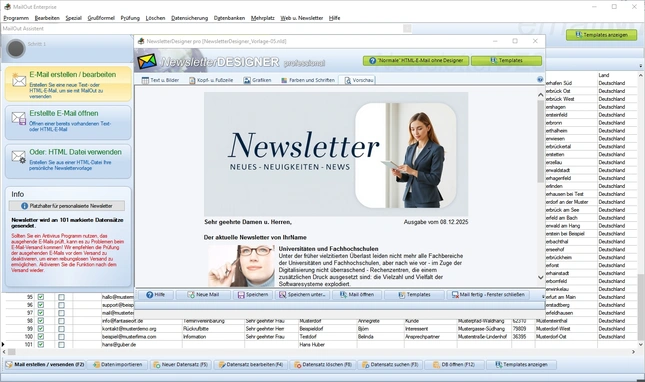Toggle first checkbox in row 100

point(41,336)
